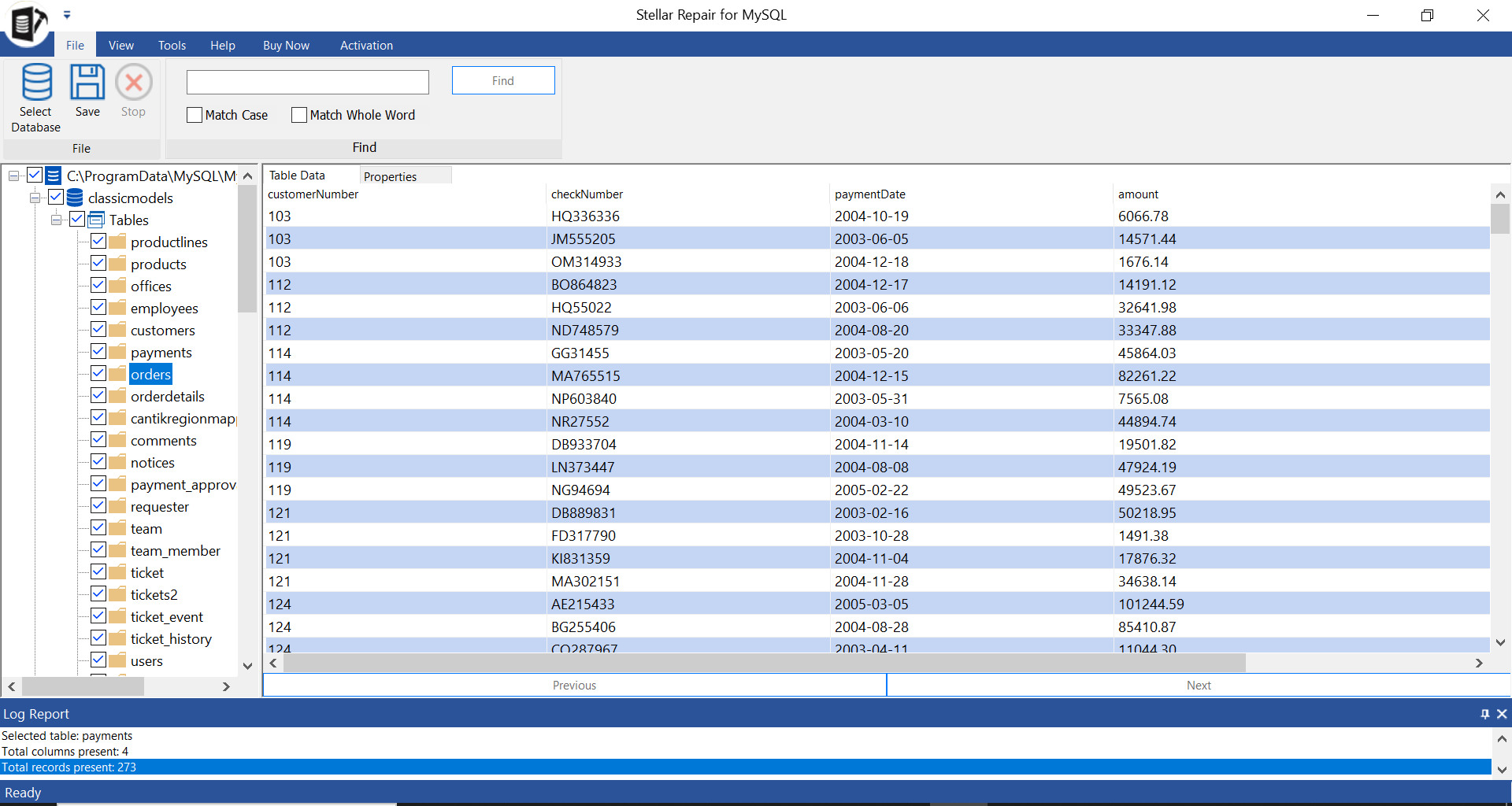Click the customers folder icon
1512x806 pixels.
117,330
